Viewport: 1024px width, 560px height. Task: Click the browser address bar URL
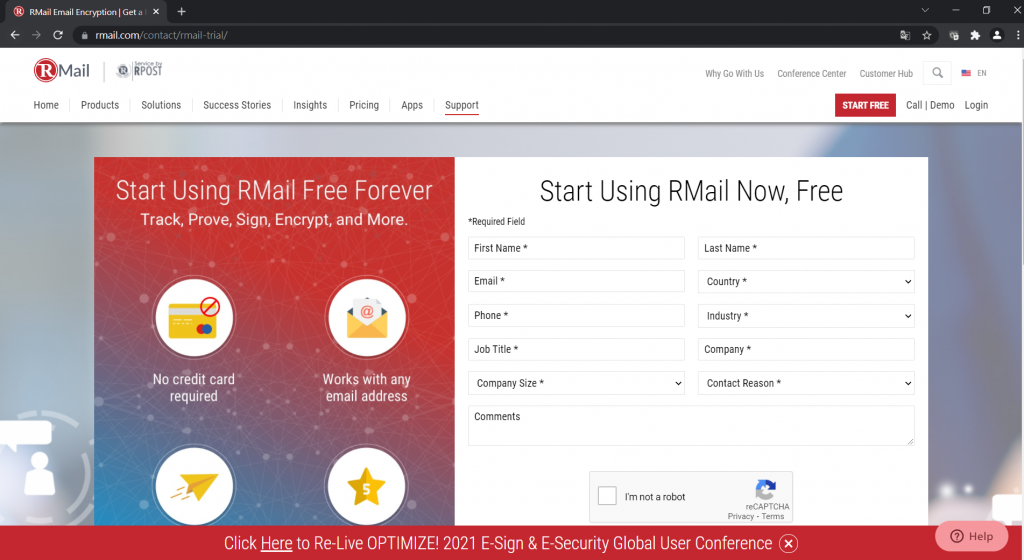tap(161, 35)
